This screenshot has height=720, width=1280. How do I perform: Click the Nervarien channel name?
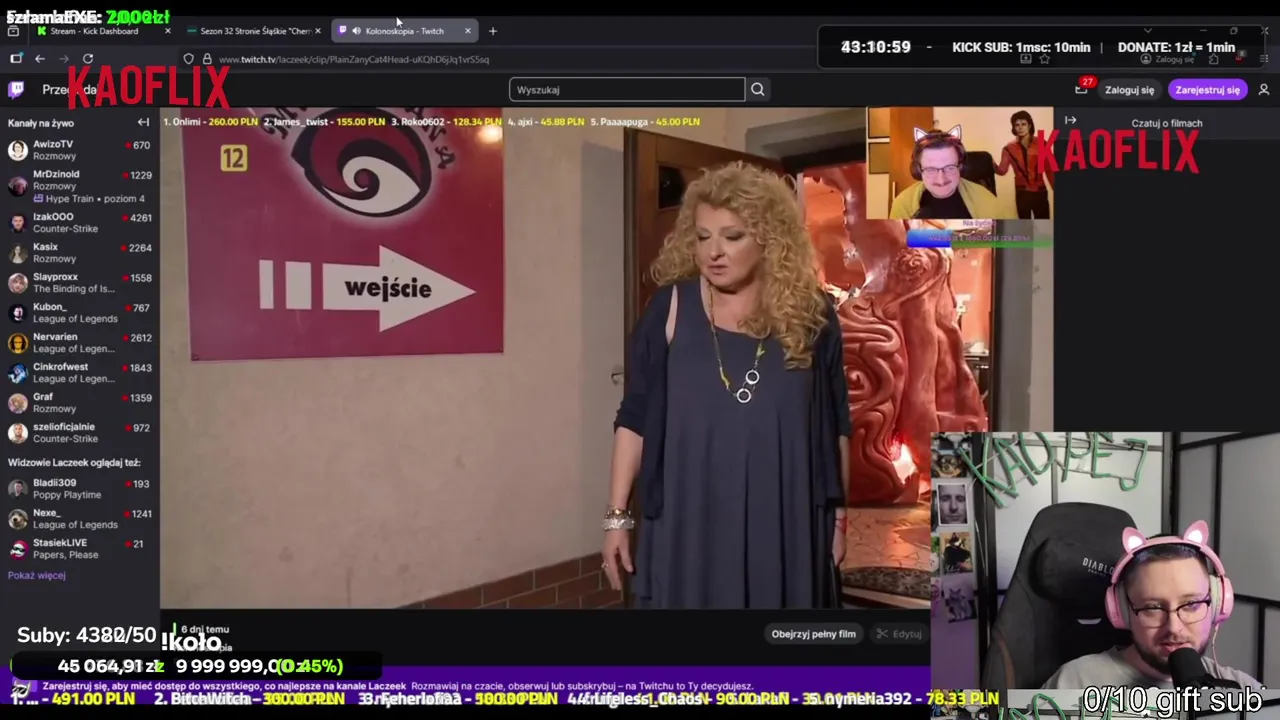[55, 337]
